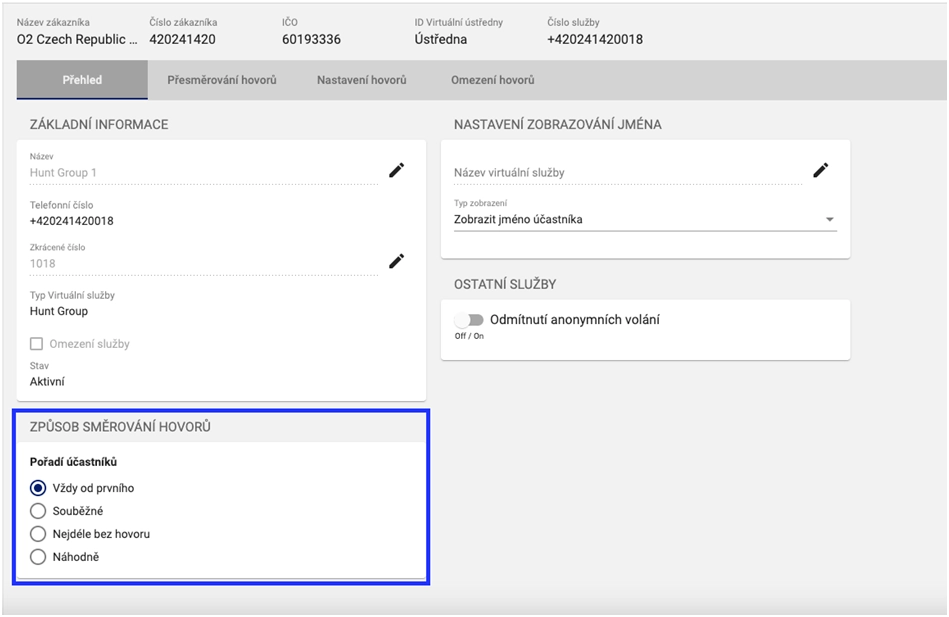Check the Omezení služby checkbox

click(38, 344)
